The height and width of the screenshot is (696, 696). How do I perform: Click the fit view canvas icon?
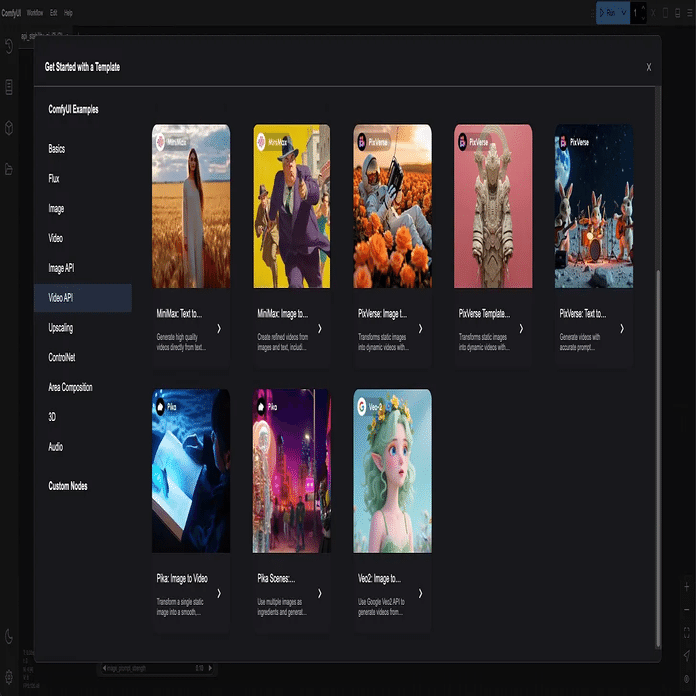687,632
